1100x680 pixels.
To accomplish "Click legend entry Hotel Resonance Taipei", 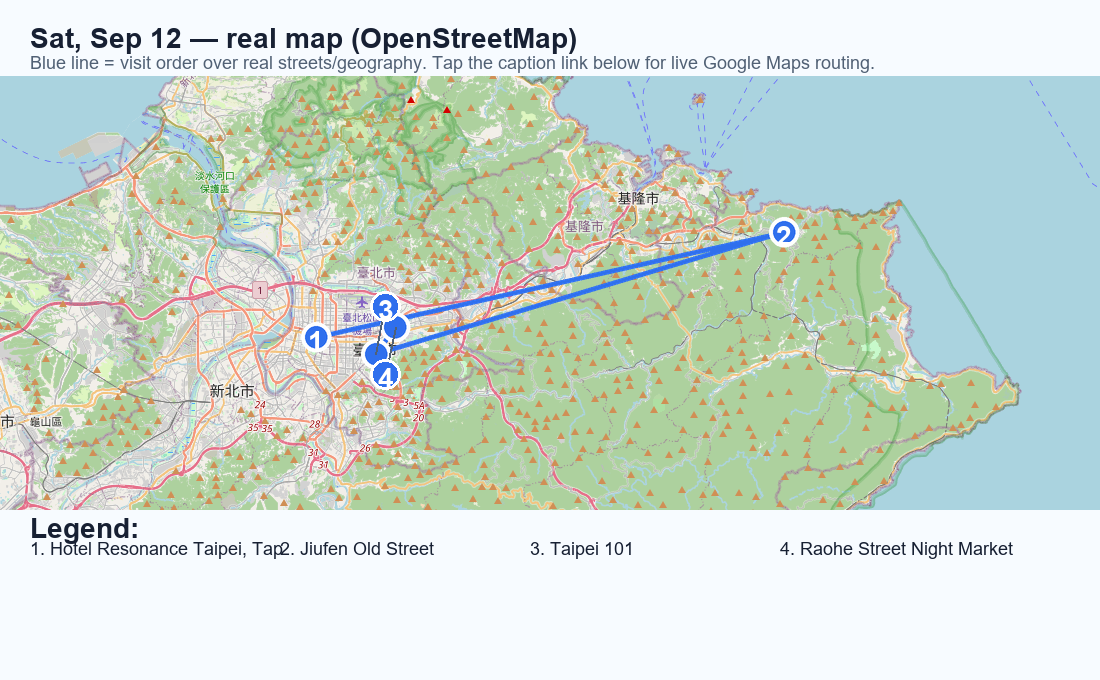I will (x=157, y=549).
